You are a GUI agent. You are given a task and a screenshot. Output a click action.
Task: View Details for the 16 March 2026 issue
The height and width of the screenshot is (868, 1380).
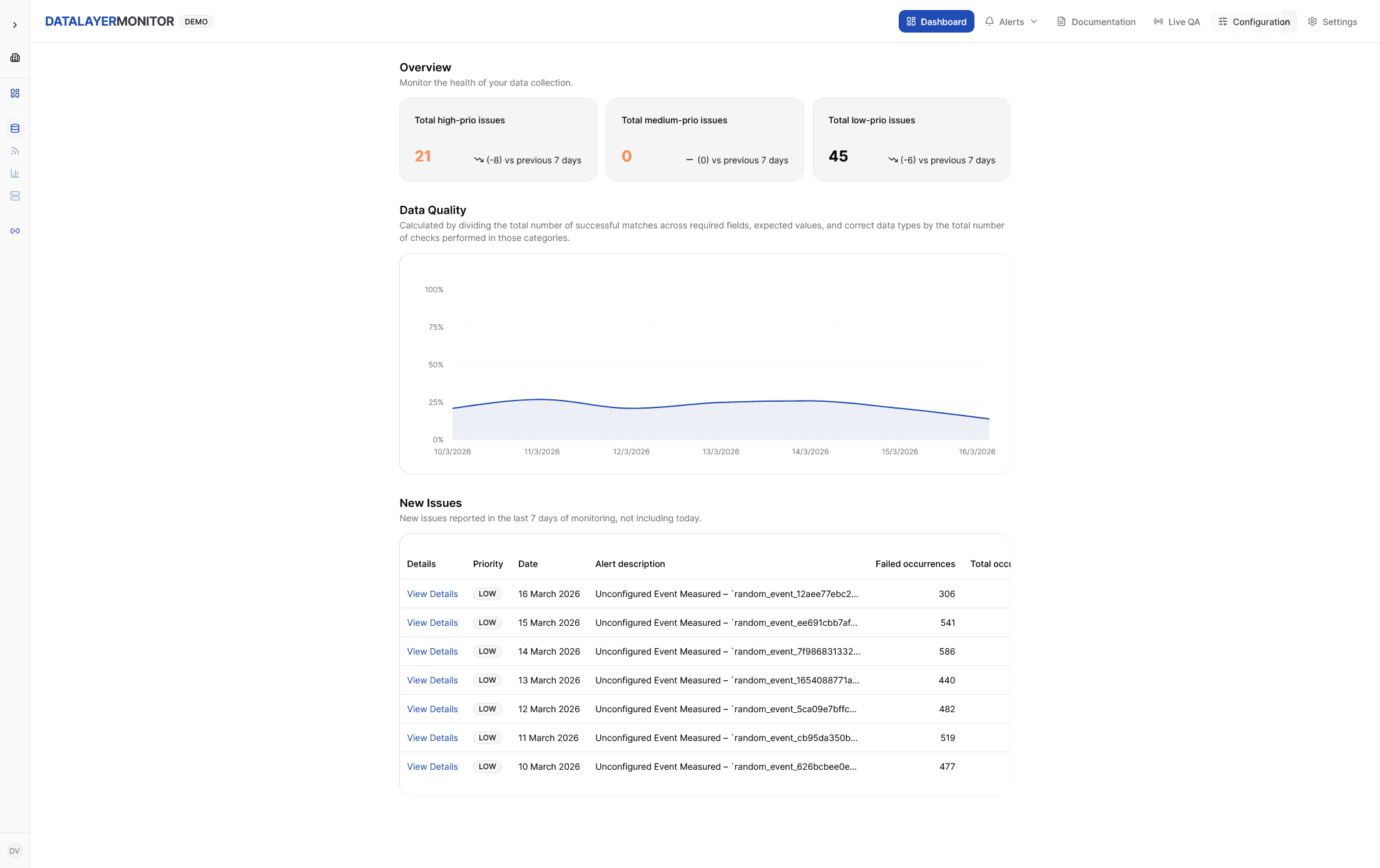pyautogui.click(x=432, y=594)
